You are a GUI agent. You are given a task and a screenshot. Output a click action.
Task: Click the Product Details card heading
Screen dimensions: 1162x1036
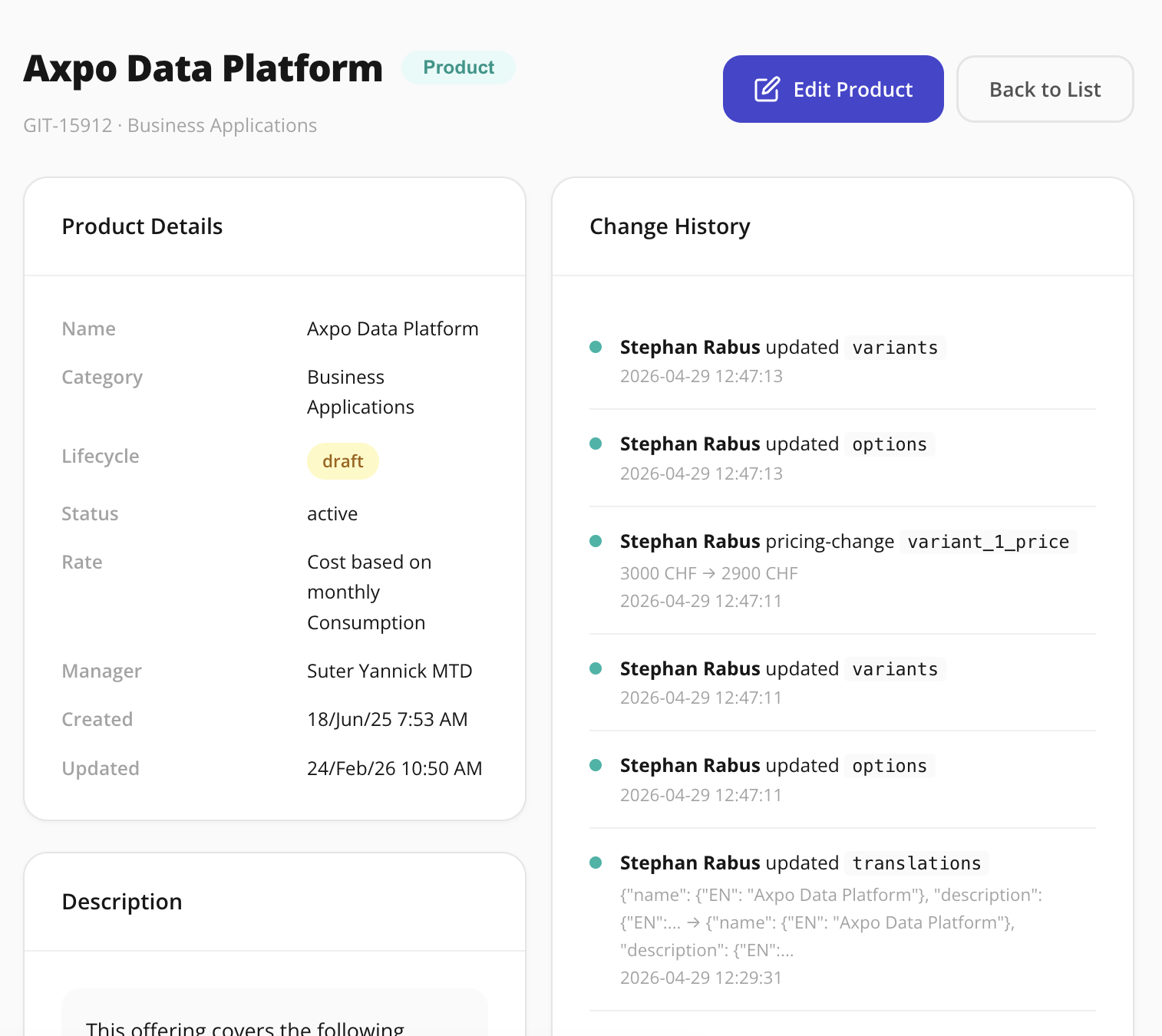pyautogui.click(x=142, y=226)
